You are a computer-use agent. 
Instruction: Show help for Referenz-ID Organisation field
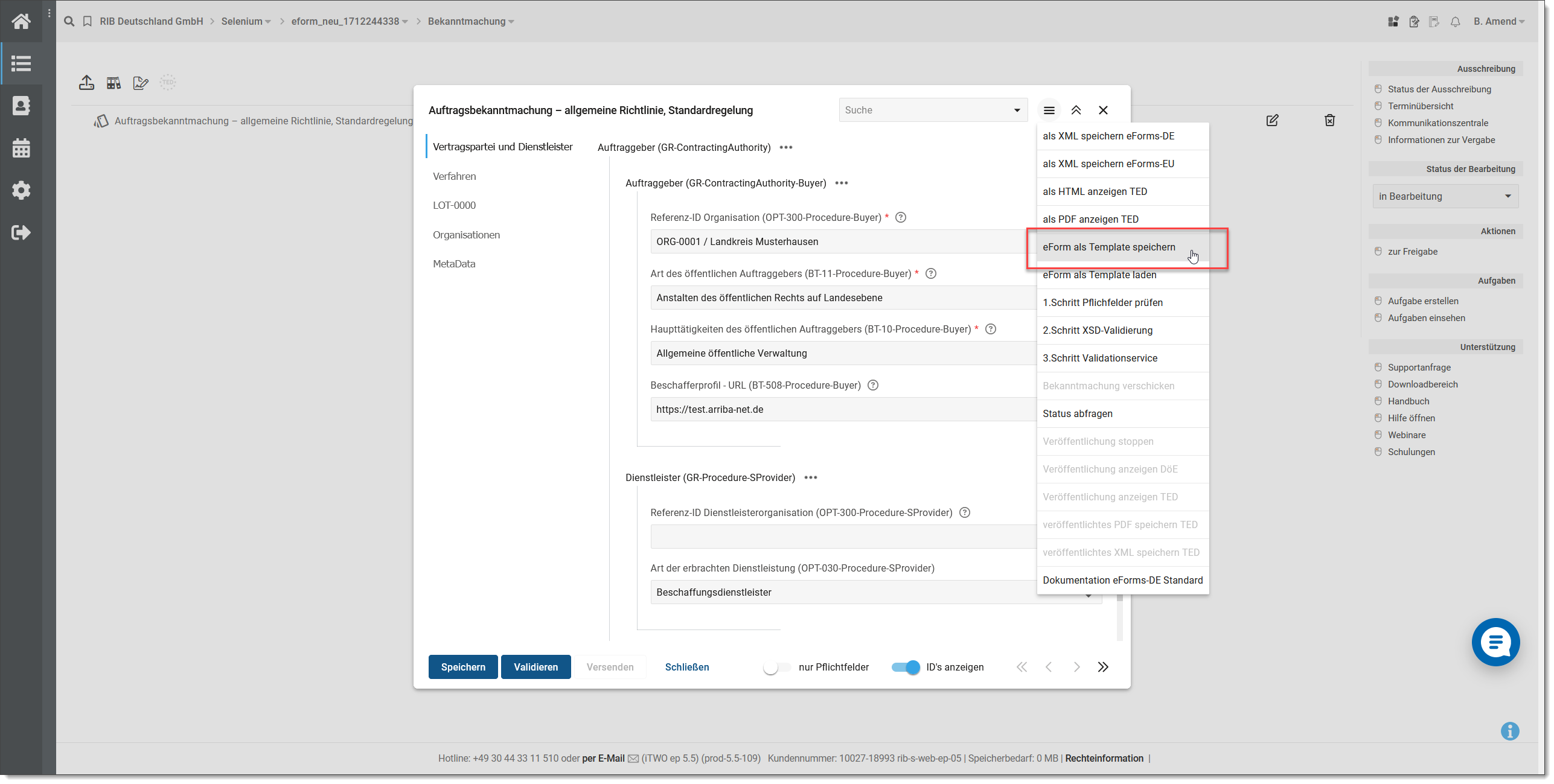tap(901, 217)
